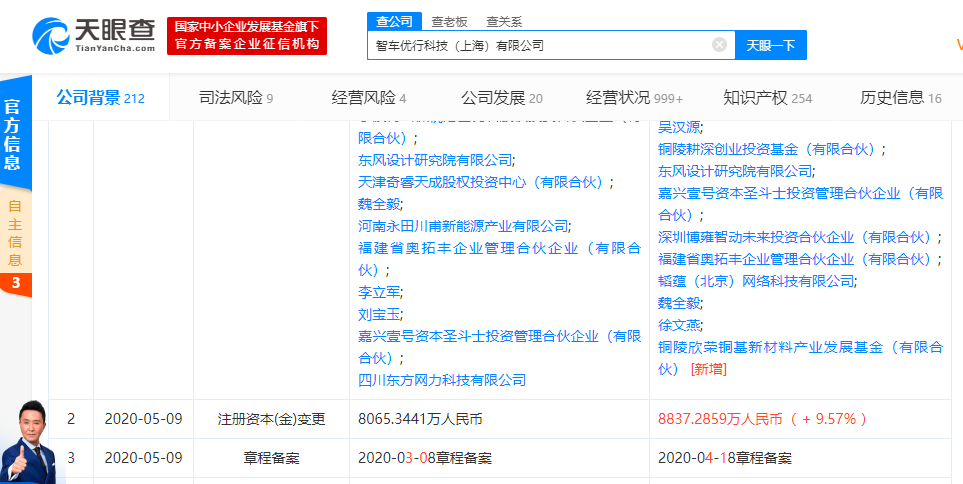Open 铜陵耕深创业投资基金 link
This screenshot has height=484, width=963.
click(771, 149)
